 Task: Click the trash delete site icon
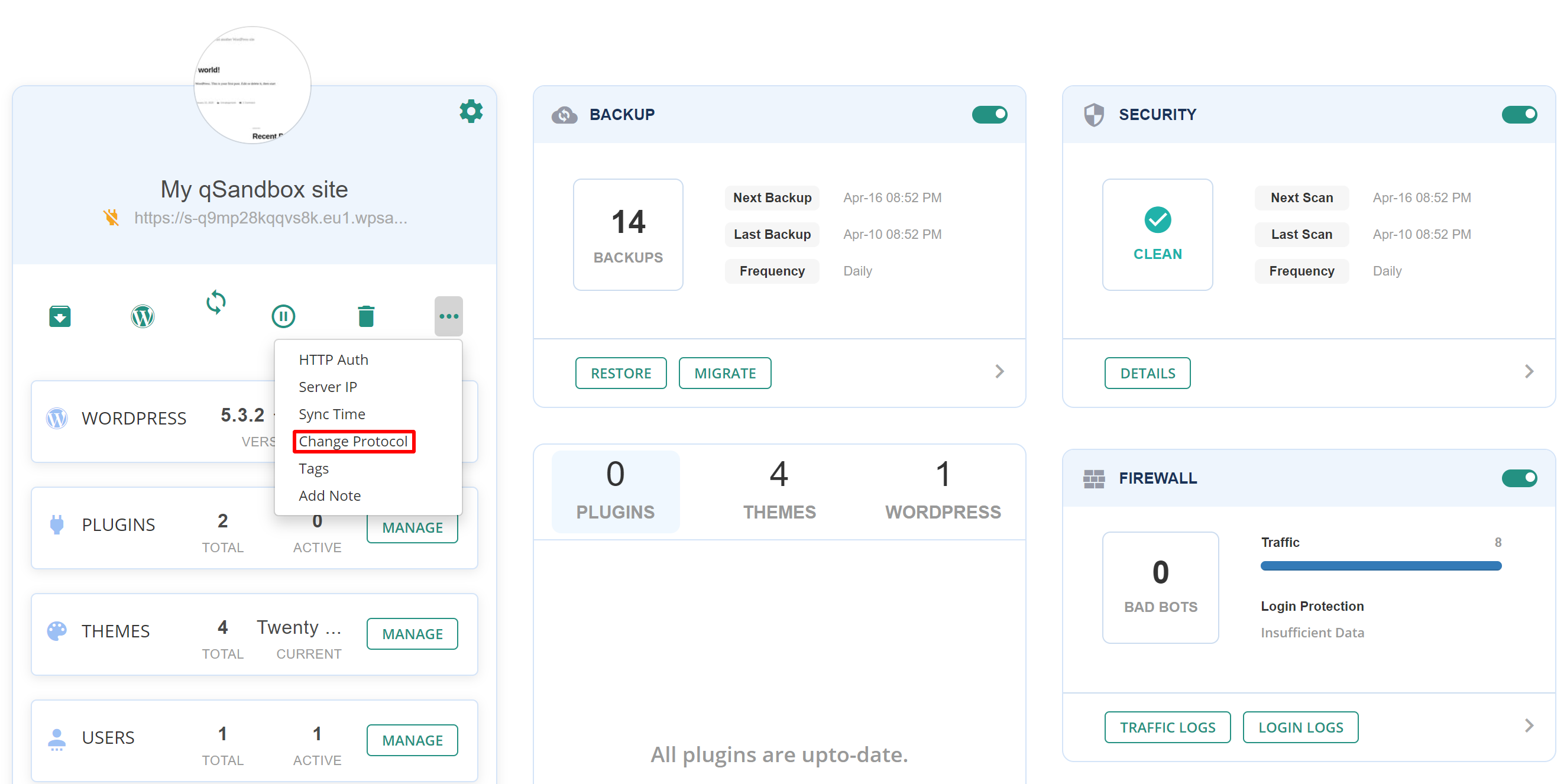click(365, 316)
